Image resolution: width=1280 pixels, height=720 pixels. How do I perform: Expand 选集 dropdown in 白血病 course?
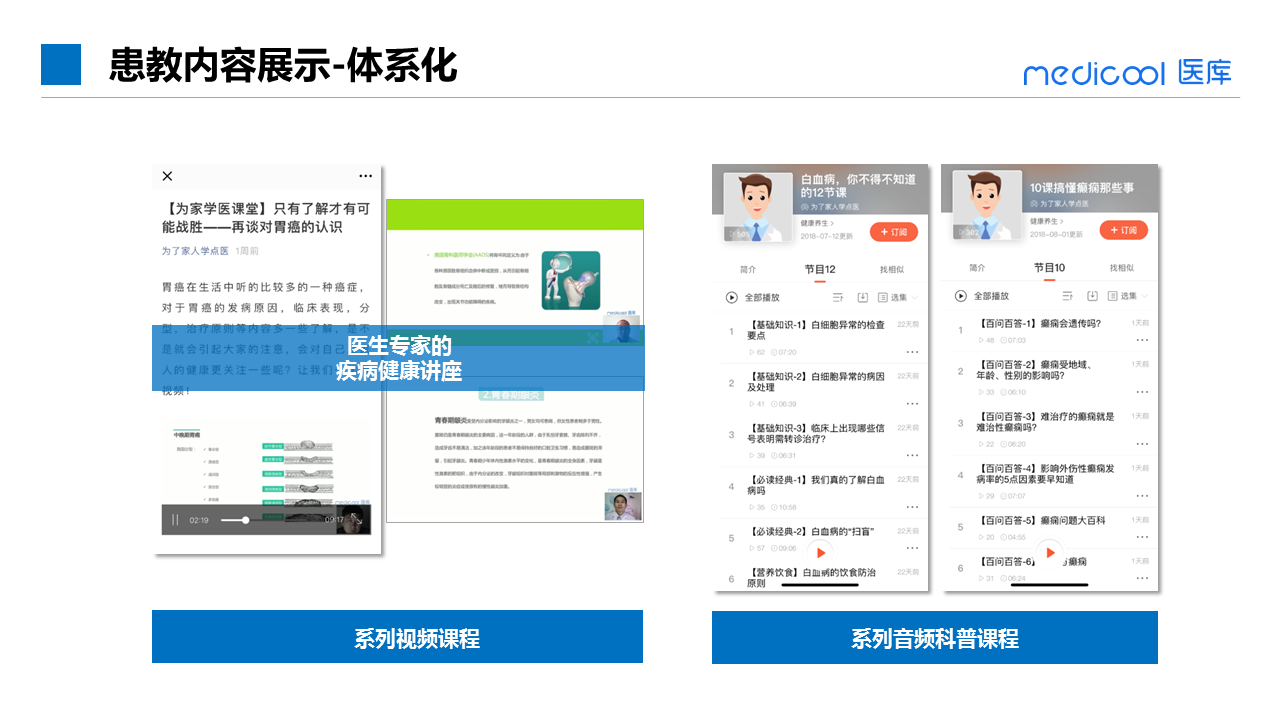pos(897,297)
